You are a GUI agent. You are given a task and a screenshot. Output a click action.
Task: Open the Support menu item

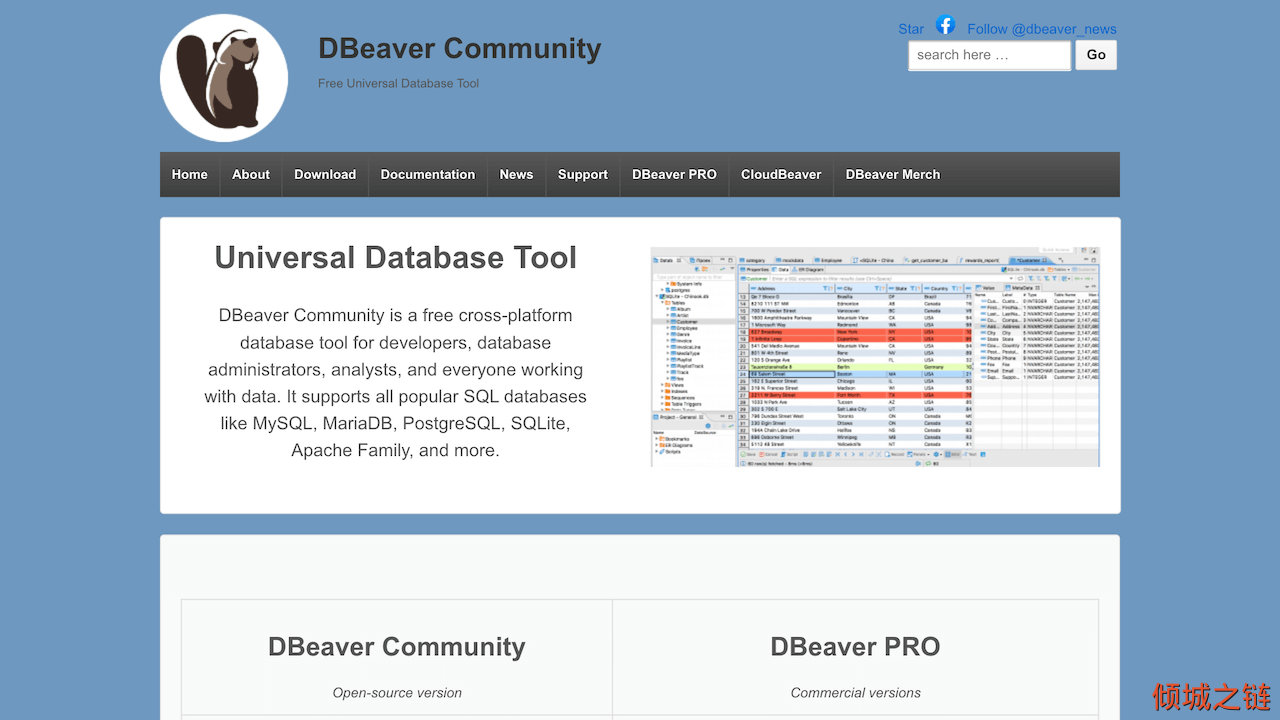[x=583, y=174]
